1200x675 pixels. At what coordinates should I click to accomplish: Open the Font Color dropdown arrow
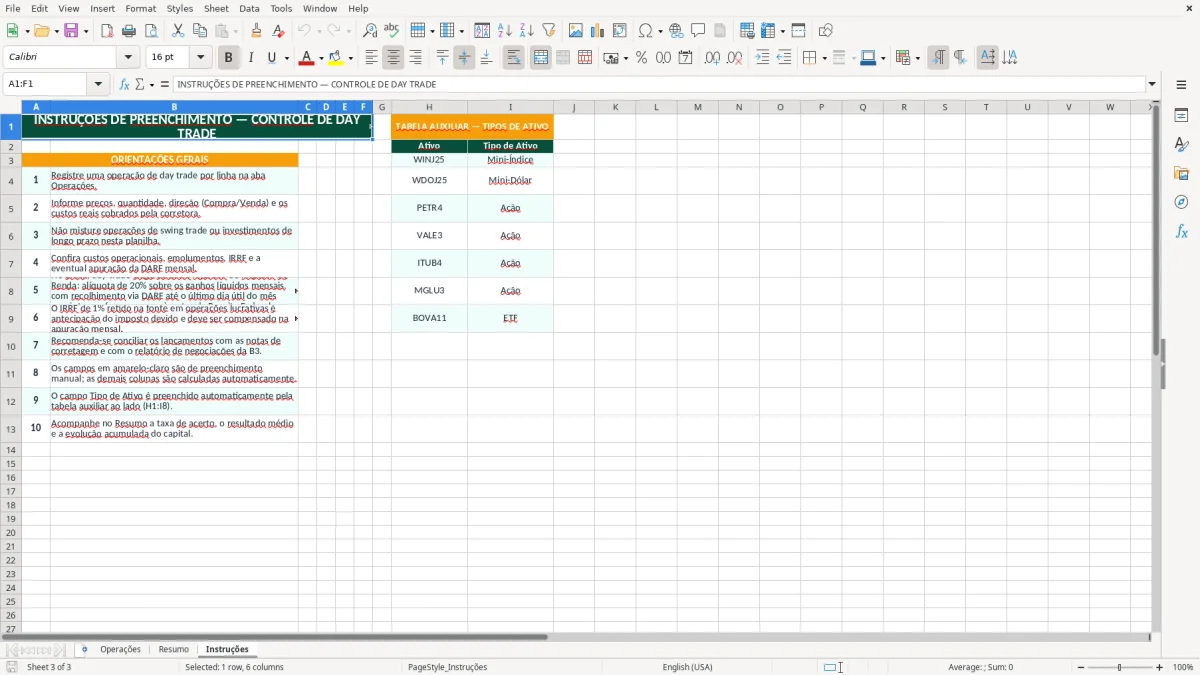[321, 58]
